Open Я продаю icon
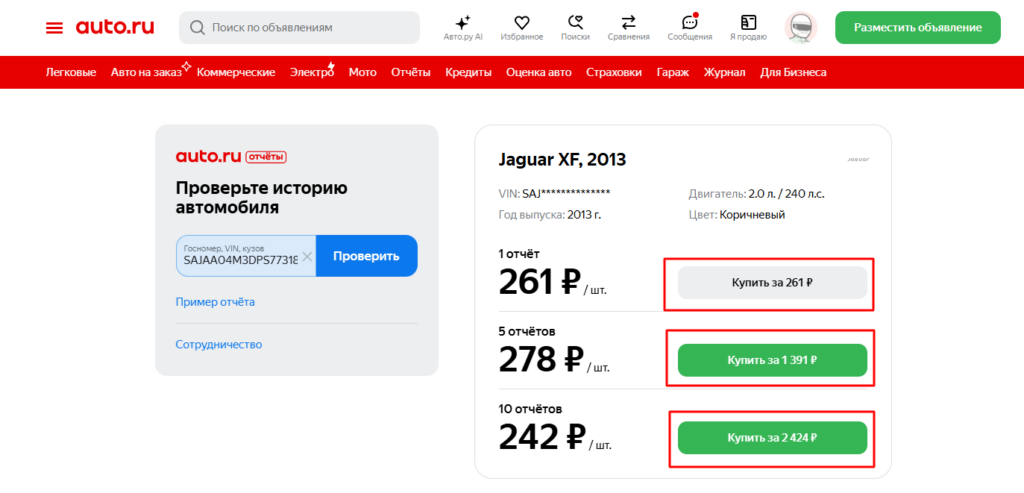This screenshot has height=493, width=1024. click(x=748, y=22)
